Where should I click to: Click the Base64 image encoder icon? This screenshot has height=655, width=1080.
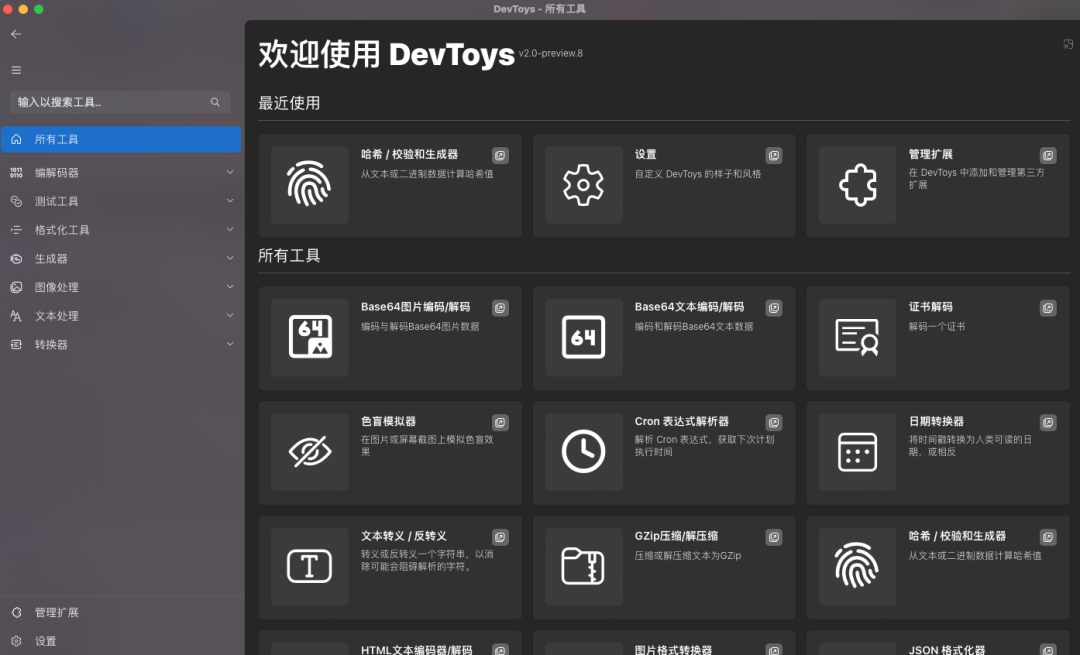tap(310, 337)
